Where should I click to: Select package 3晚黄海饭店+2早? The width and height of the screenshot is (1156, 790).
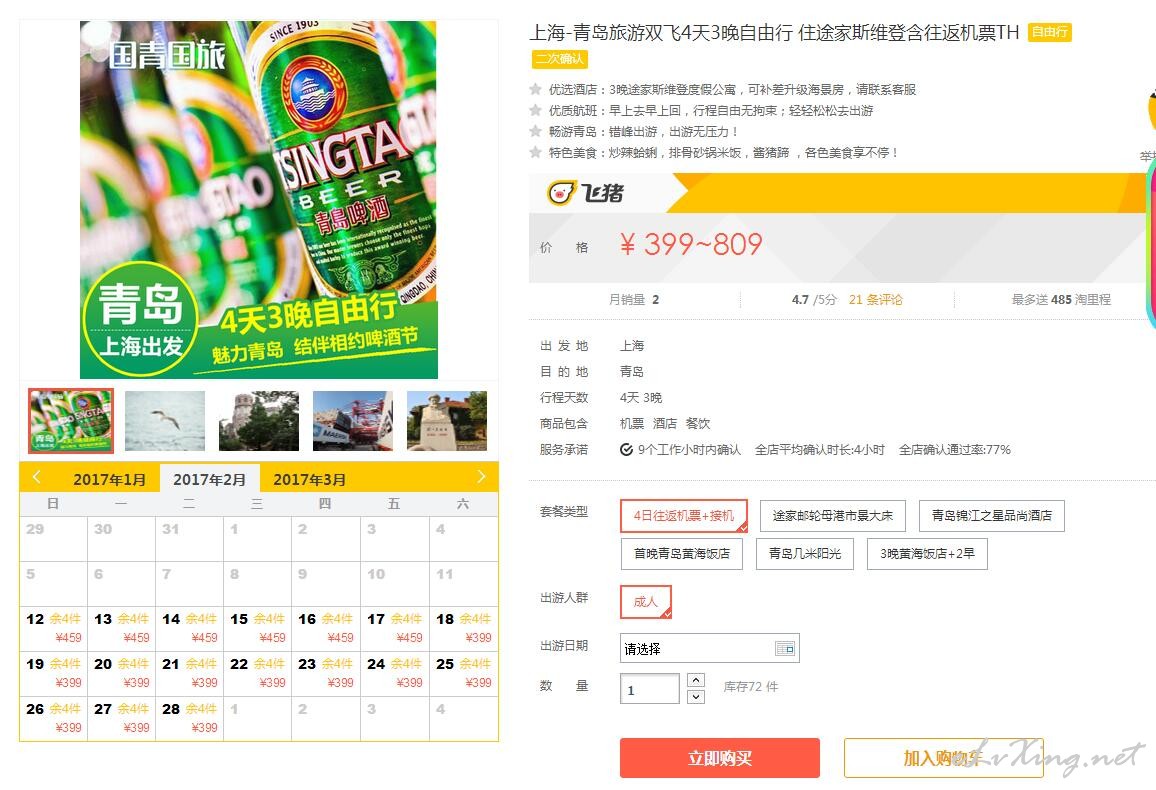point(927,553)
